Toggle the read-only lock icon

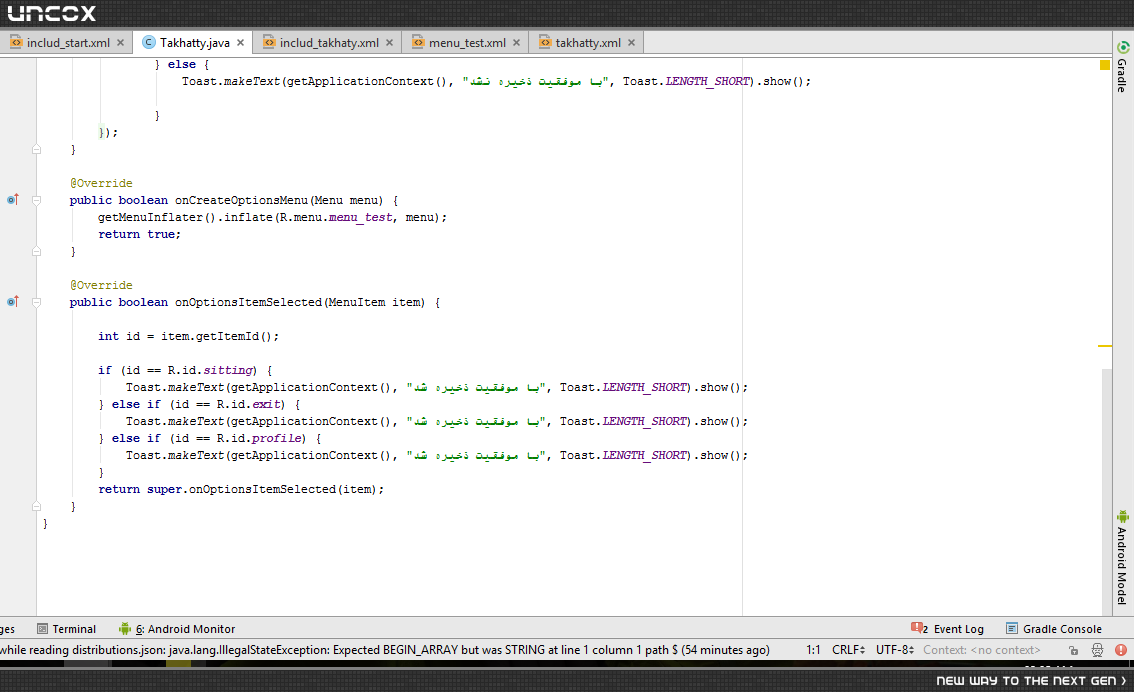pos(1073,650)
